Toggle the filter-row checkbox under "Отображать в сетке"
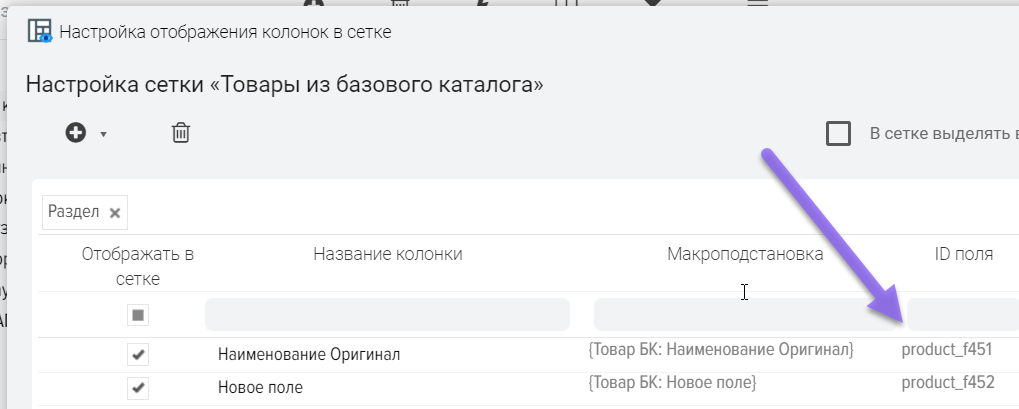The width and height of the screenshot is (1019, 409). coord(138,315)
